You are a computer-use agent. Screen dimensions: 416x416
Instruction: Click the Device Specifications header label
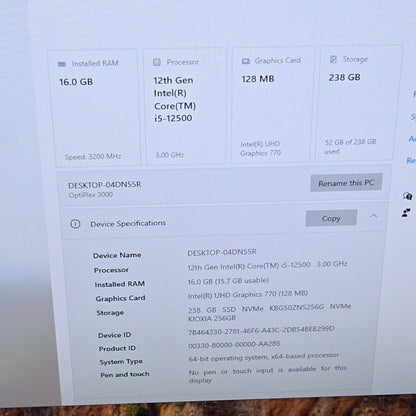[128, 223]
